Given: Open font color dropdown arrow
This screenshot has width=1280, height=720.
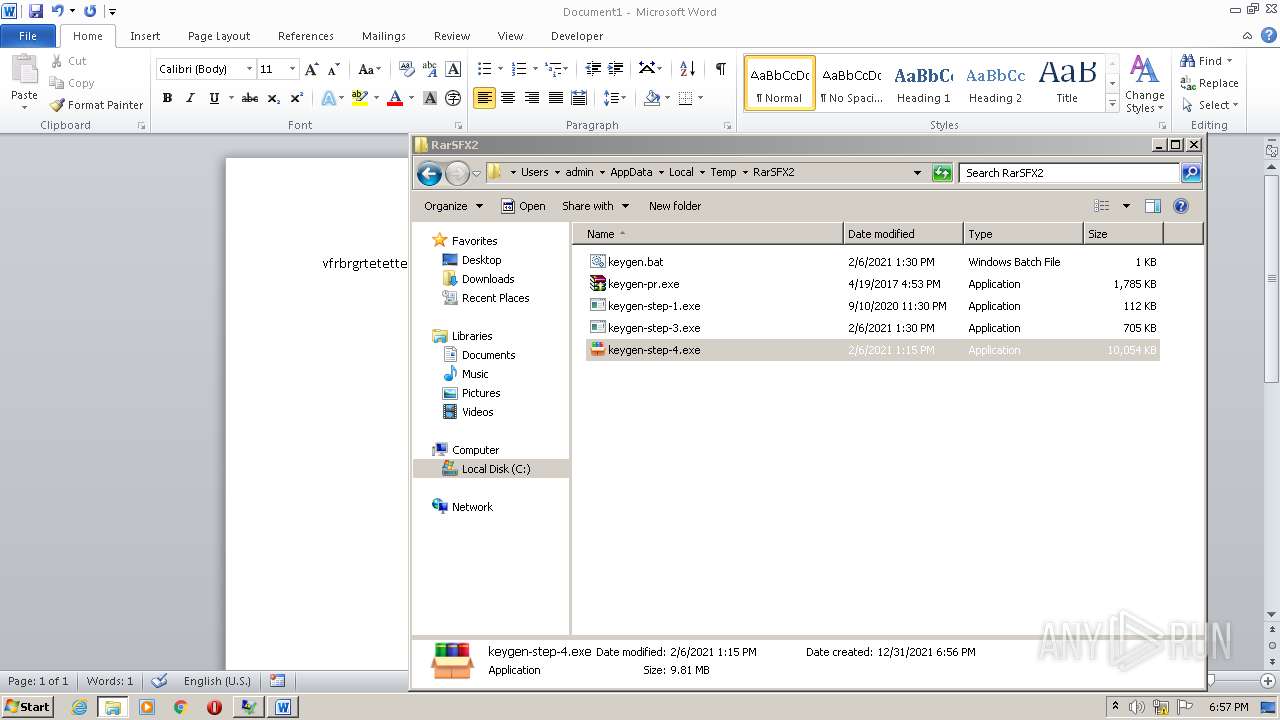Looking at the screenshot, I should (x=411, y=98).
